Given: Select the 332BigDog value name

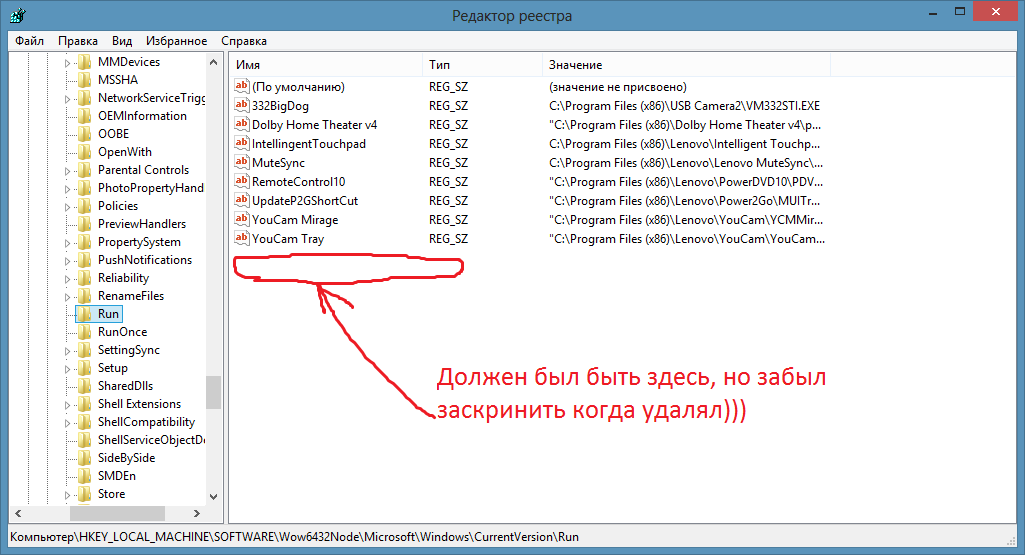Looking at the screenshot, I should tap(280, 105).
